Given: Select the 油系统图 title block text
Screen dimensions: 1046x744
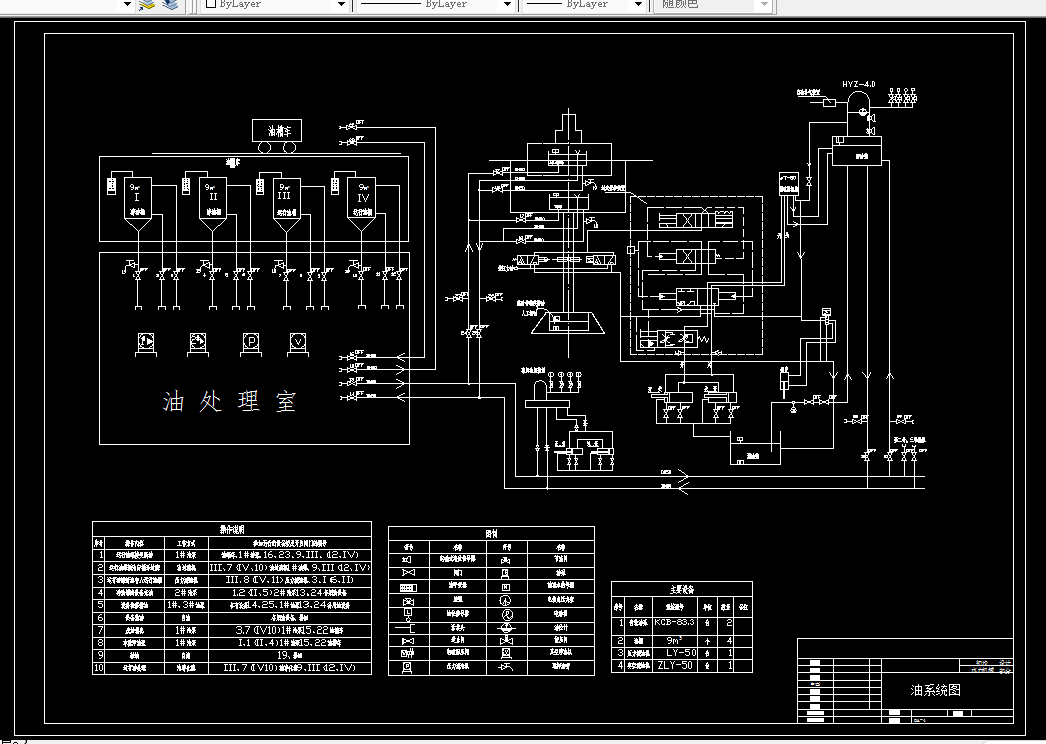Looking at the screenshot, I should tap(935, 690).
